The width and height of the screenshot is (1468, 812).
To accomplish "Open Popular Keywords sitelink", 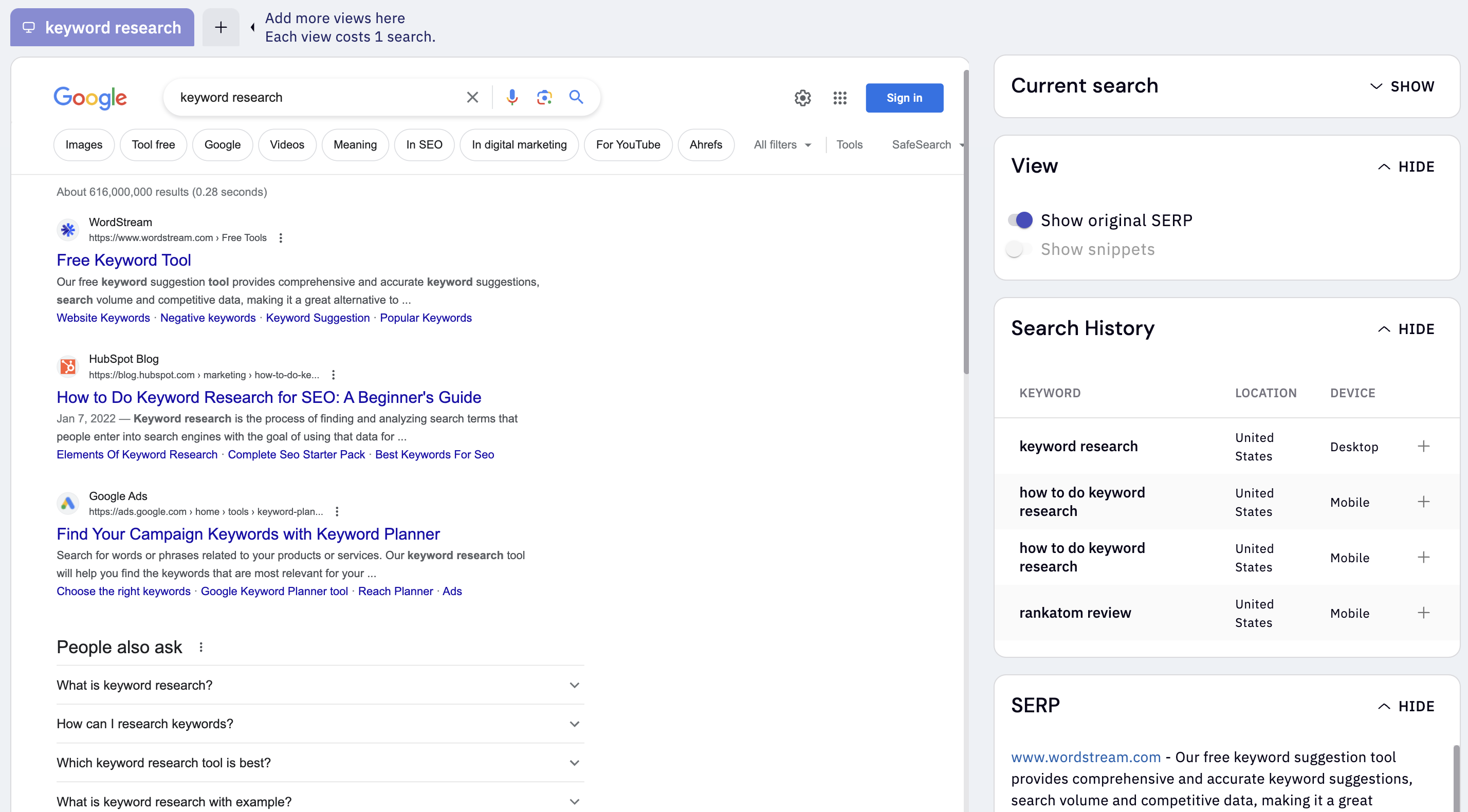I will pyautogui.click(x=426, y=318).
